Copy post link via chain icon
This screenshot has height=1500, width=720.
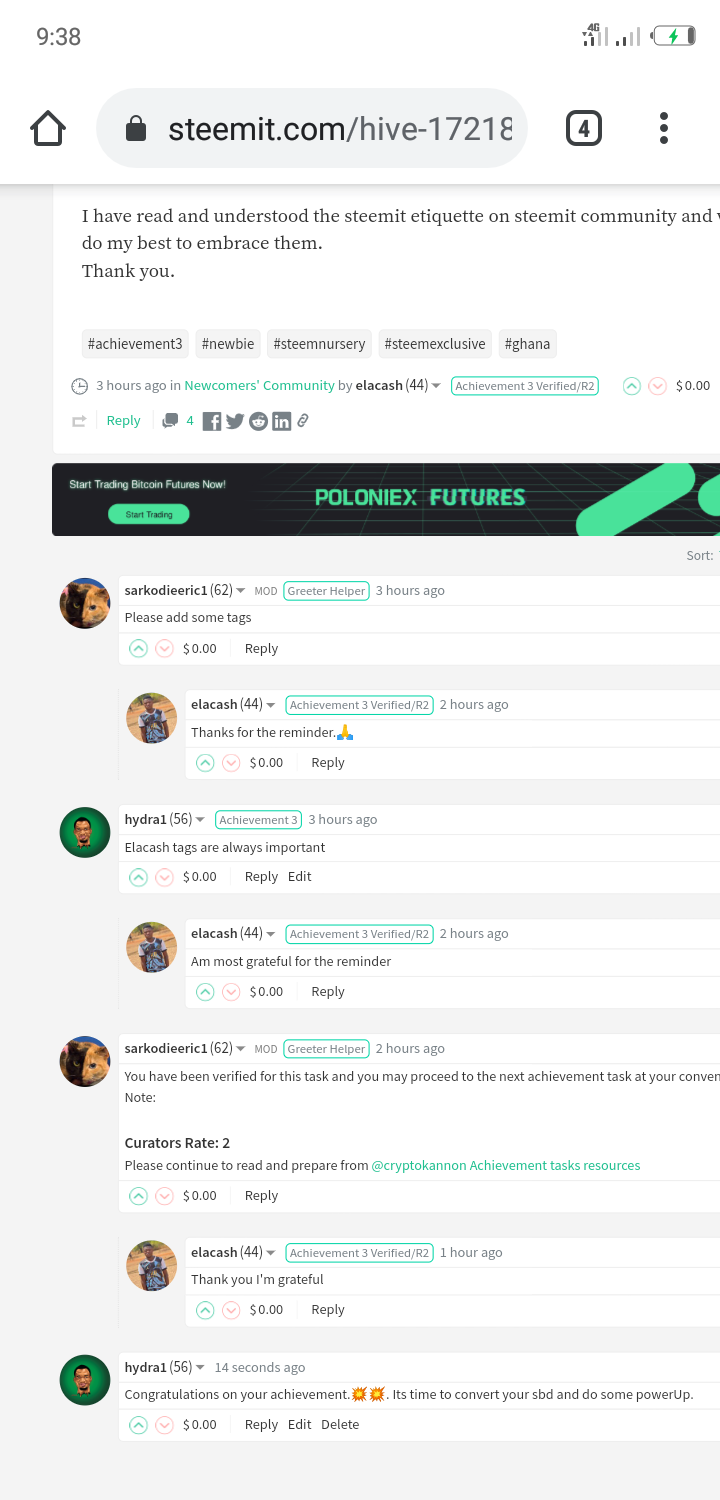click(303, 421)
